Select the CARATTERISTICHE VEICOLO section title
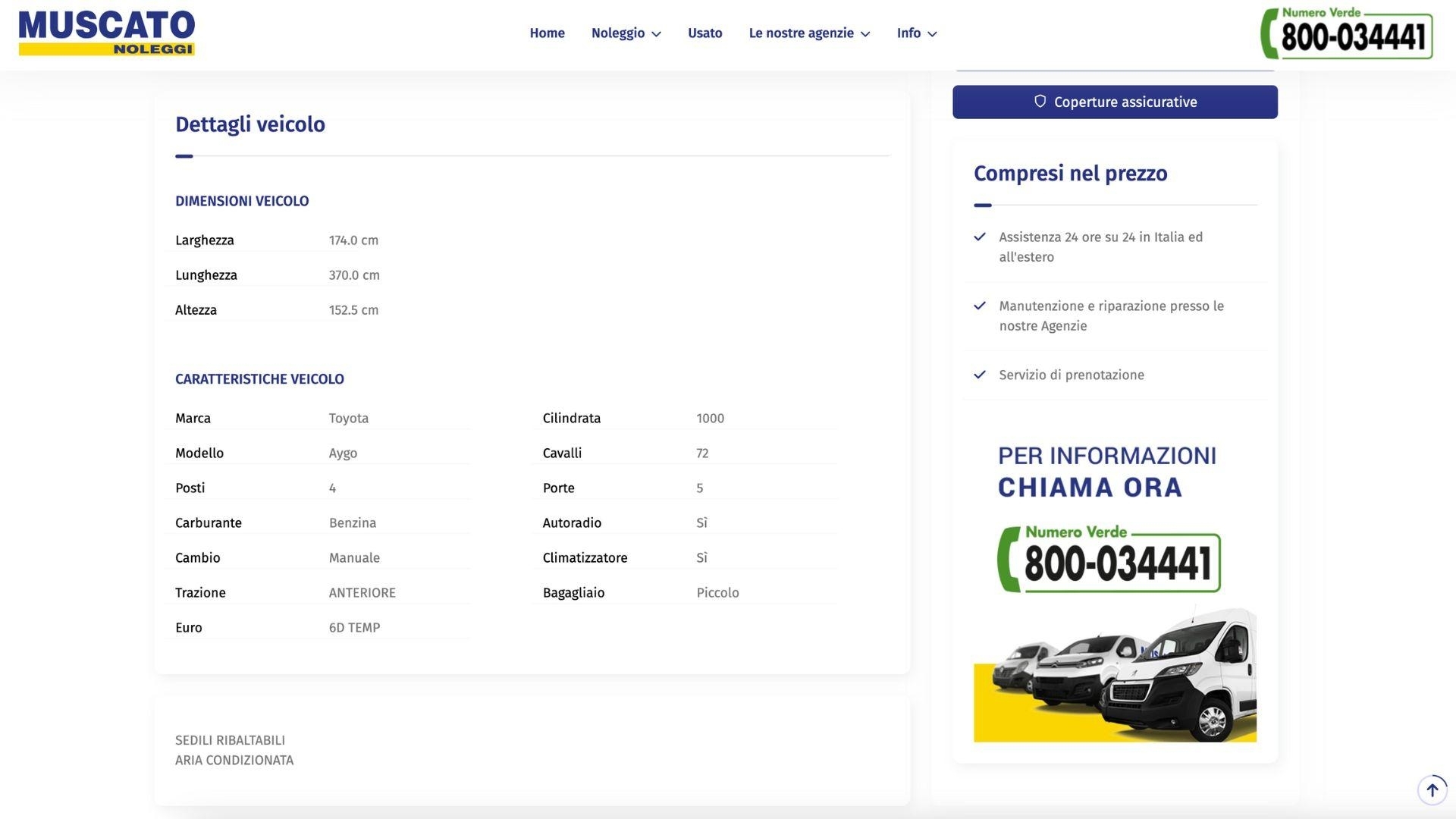Screen dimensions: 1456x819 259,379
